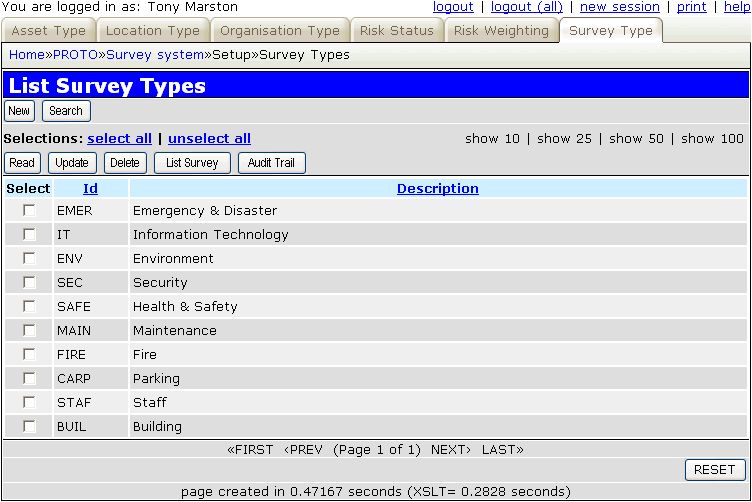
Task: Click the Delete button
Action: click(x=125, y=163)
